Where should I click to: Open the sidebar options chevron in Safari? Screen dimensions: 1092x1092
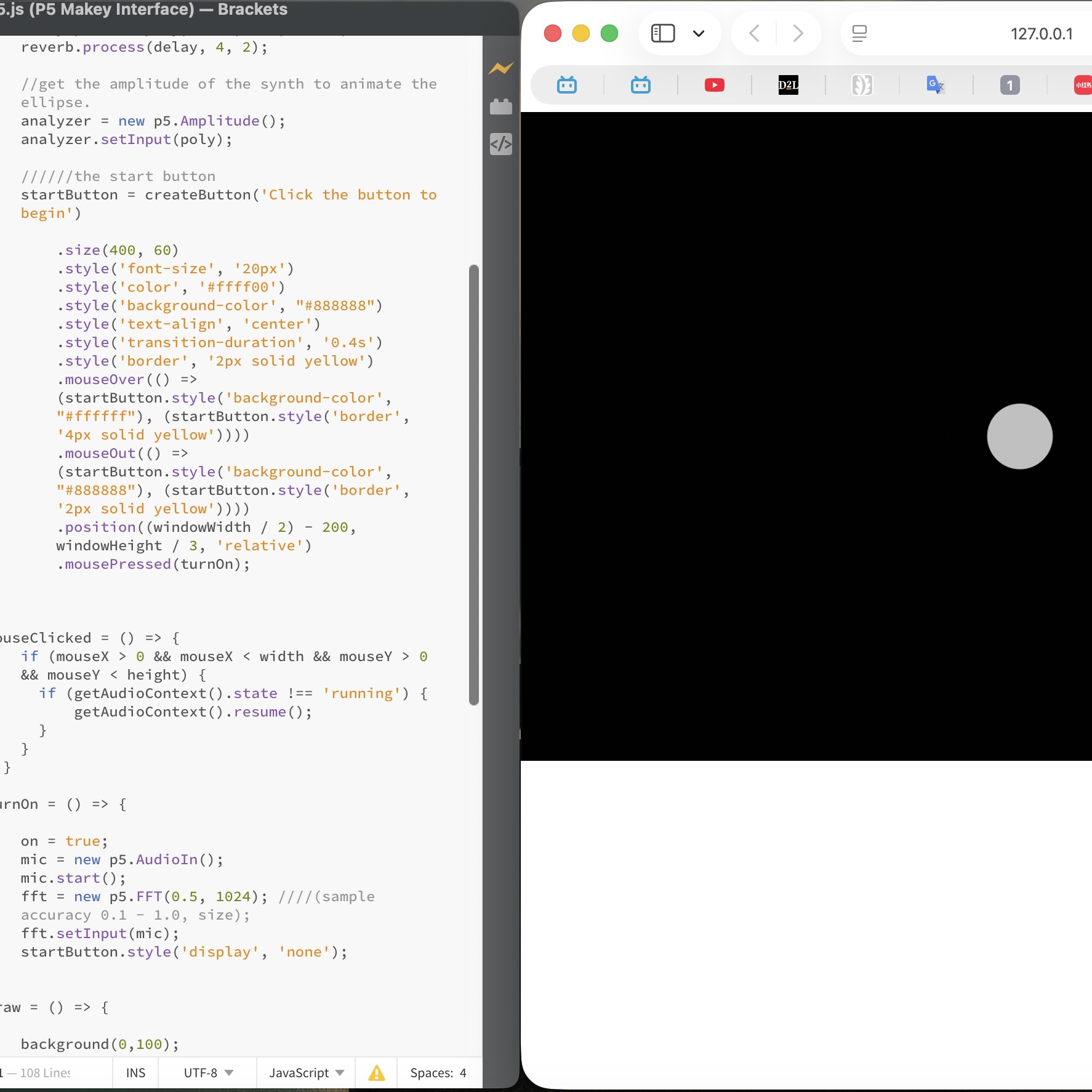click(699, 33)
